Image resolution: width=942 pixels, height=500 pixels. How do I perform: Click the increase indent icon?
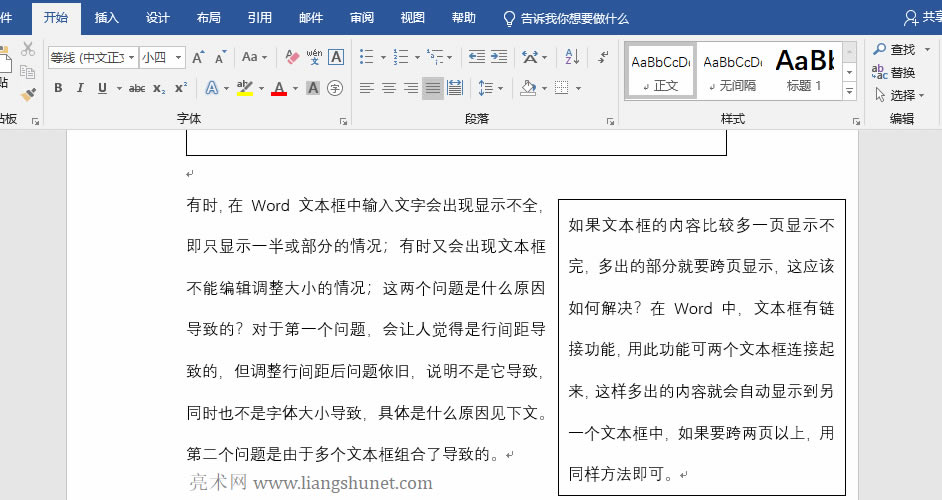coord(498,57)
